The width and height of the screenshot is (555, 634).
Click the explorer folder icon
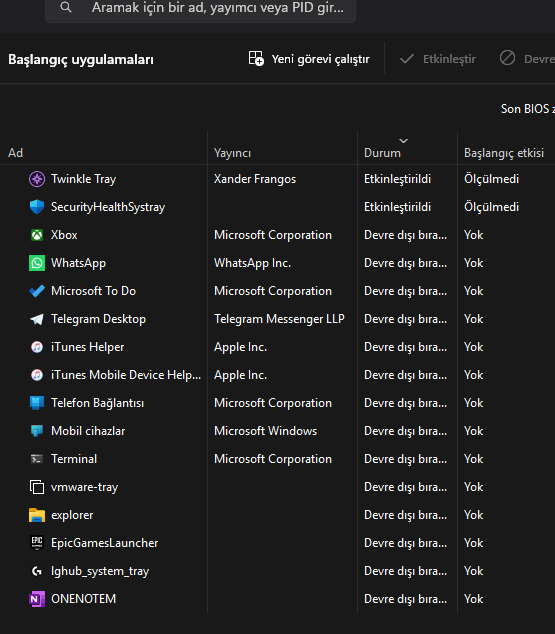pos(37,515)
